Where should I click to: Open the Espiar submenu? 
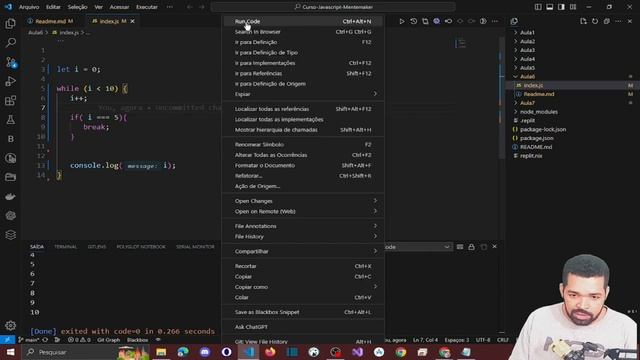click(302, 94)
